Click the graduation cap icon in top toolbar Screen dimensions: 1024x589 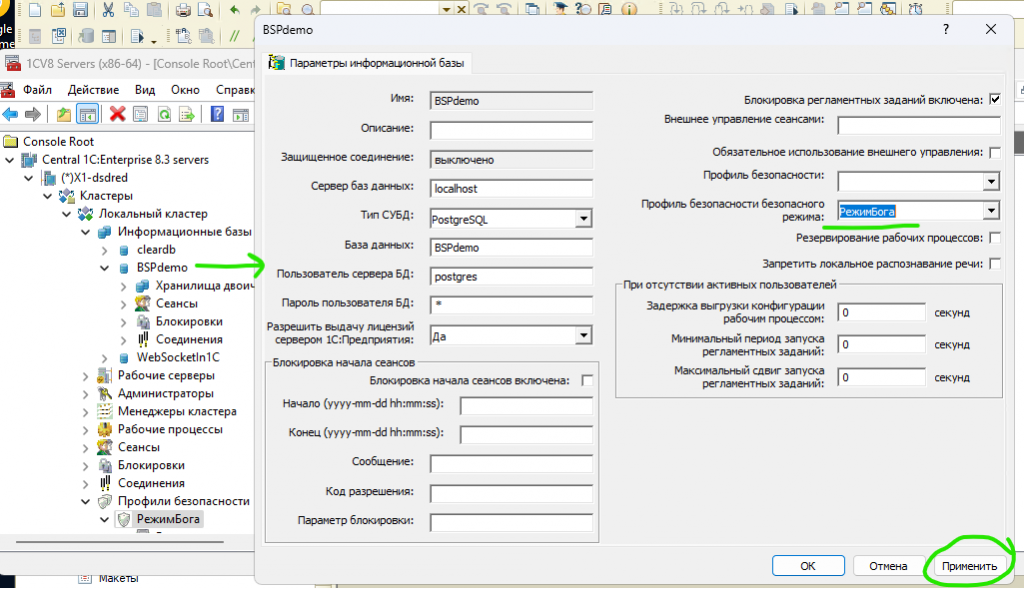560,9
